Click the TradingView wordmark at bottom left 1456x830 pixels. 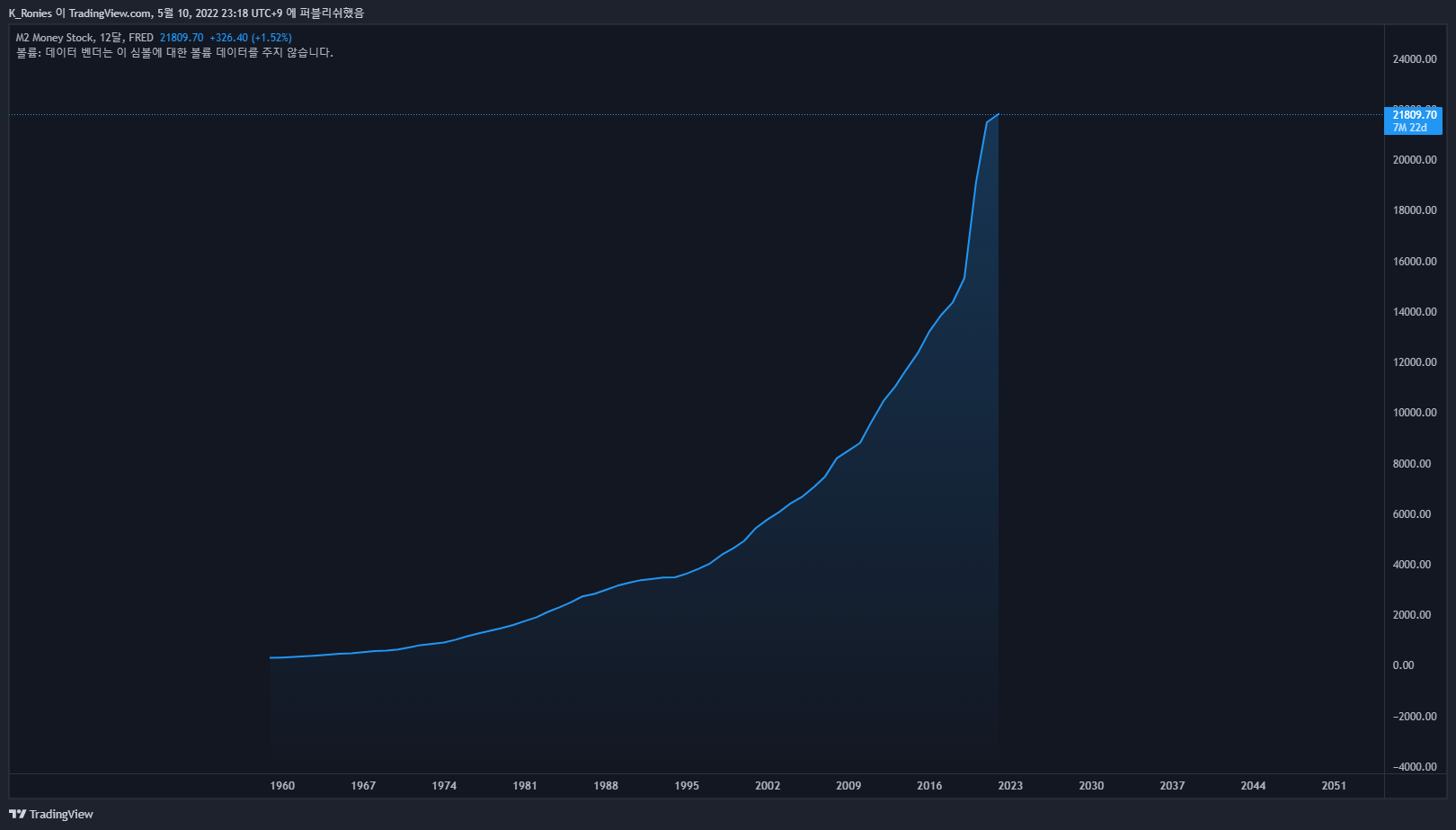[x=61, y=814]
